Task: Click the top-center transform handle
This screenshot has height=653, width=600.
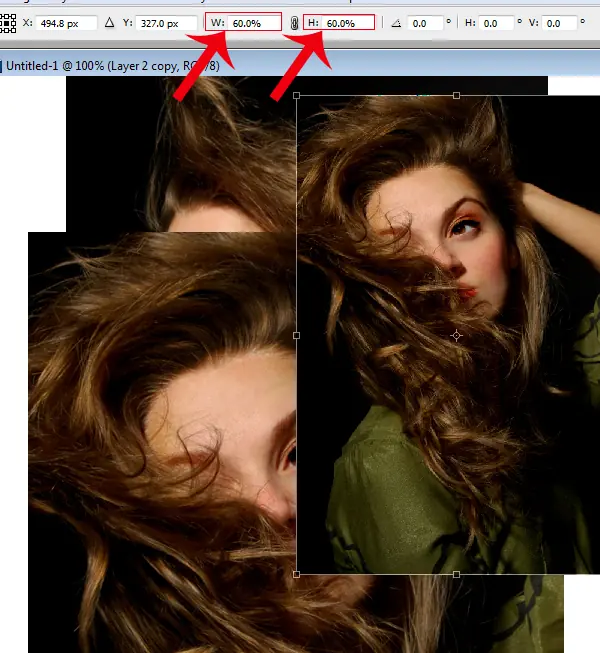Action: point(456,96)
